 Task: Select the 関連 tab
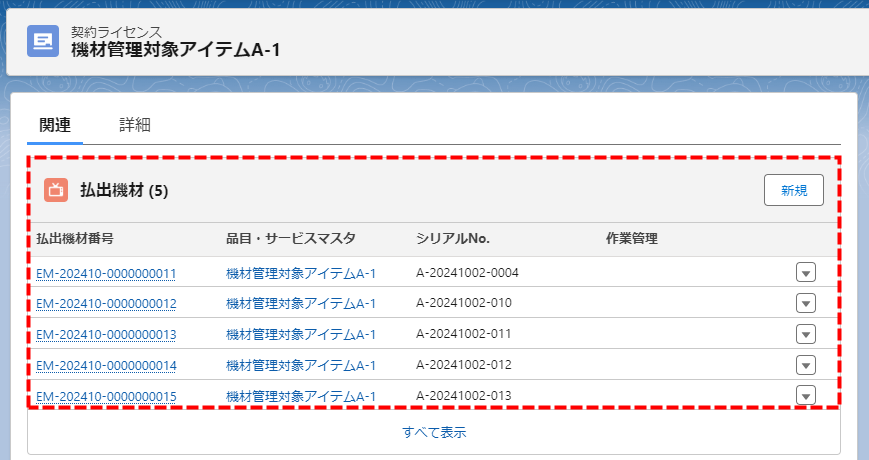[x=55, y=125]
